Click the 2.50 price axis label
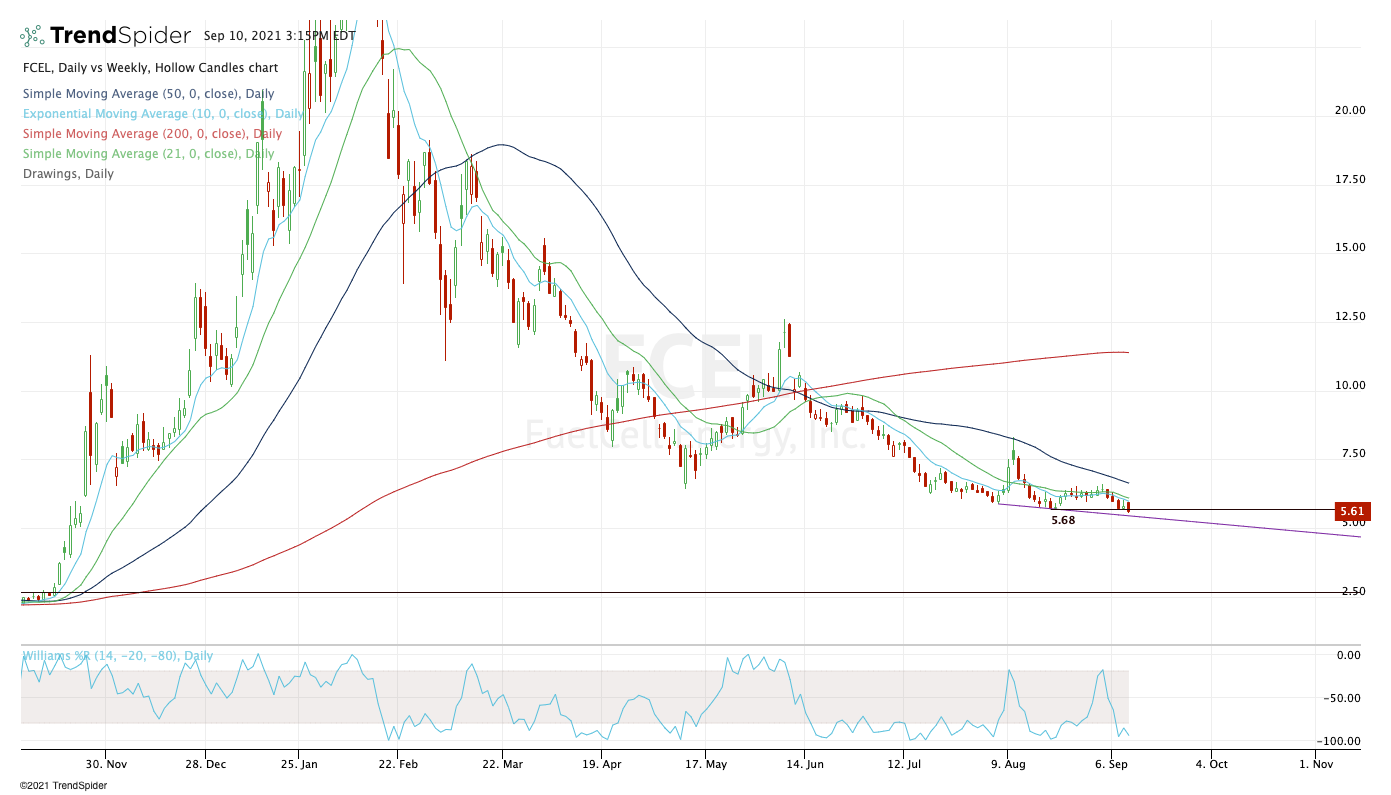Viewport: 1391px width, 795px height. pyautogui.click(x=1352, y=592)
